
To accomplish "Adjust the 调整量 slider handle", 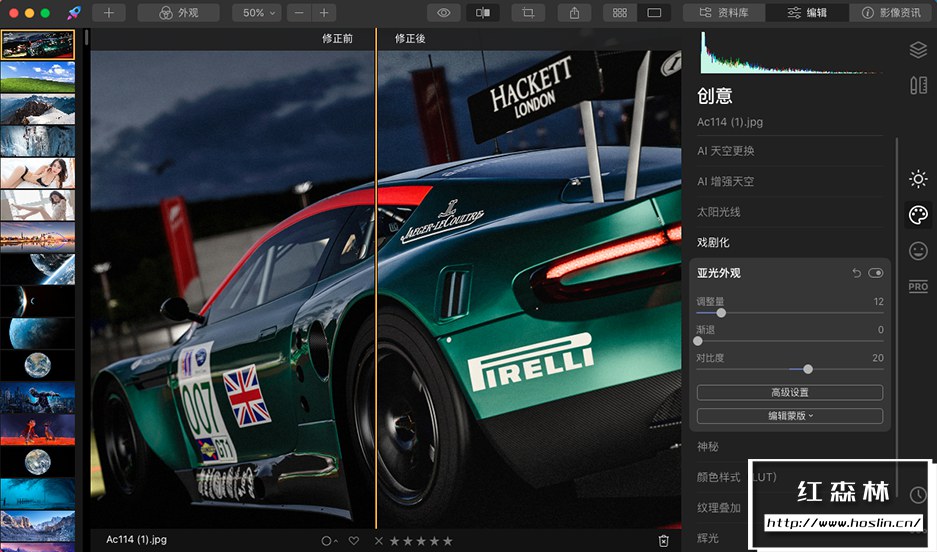I will 721,312.
